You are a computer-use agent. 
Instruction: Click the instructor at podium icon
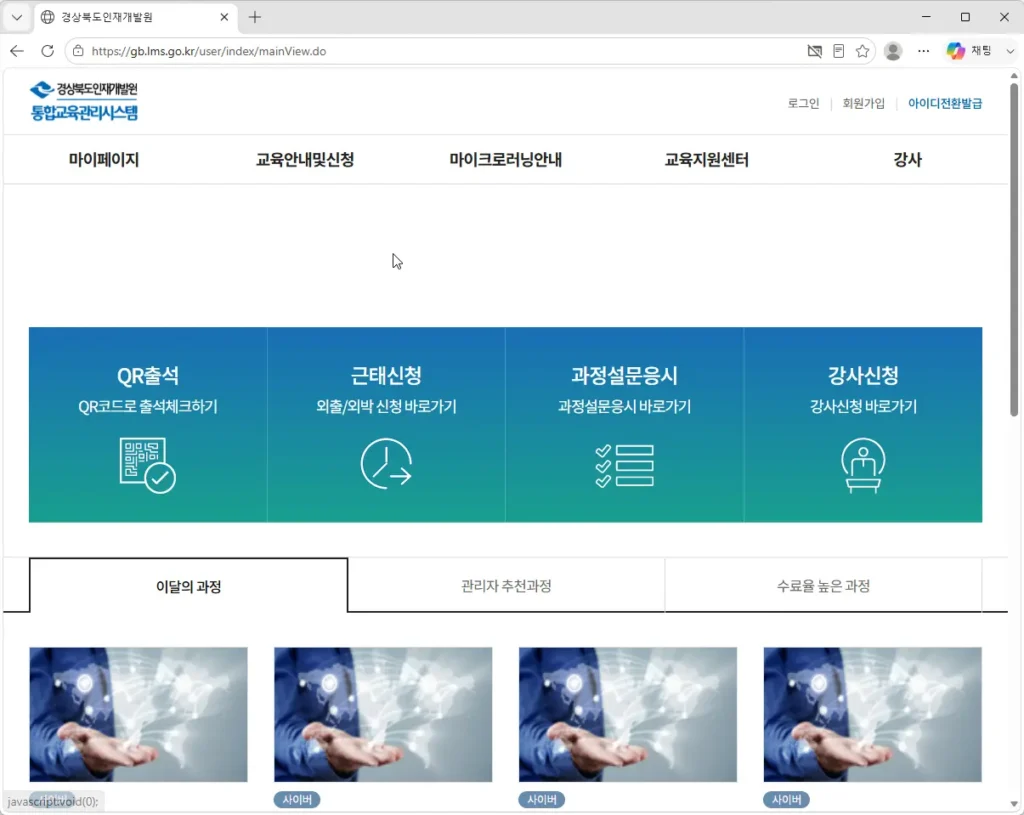[x=863, y=465]
